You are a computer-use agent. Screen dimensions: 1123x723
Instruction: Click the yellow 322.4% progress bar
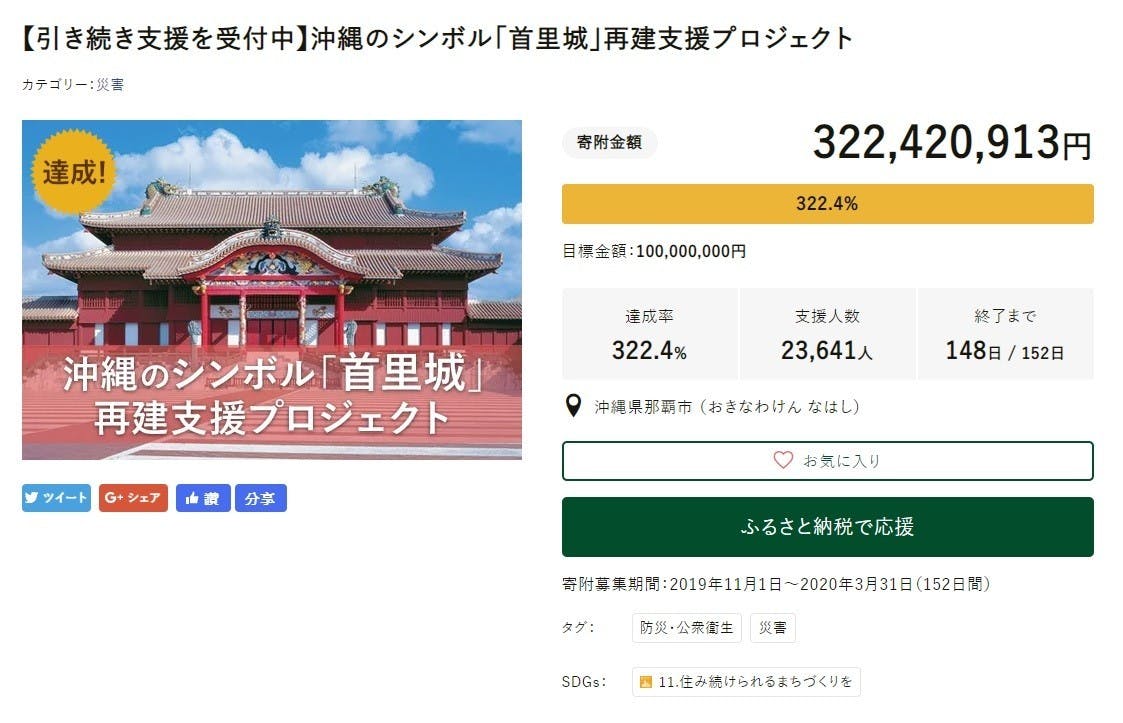[827, 204]
